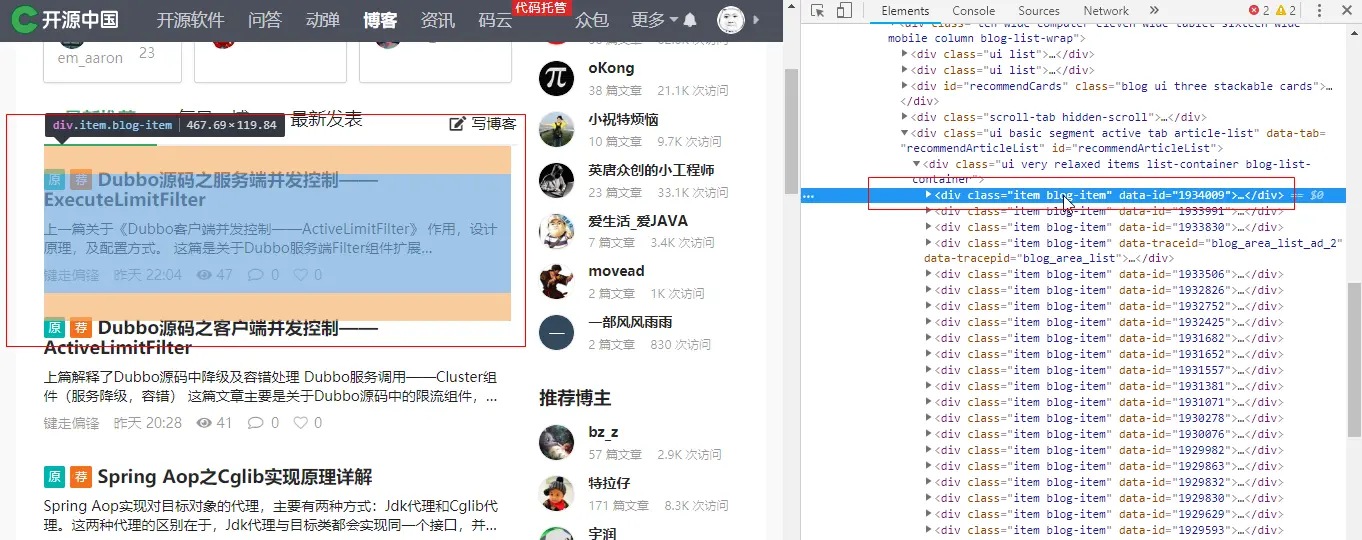
Task: Click the view-count eye icon on ActiveLimitFilter post
Action: tap(204, 423)
